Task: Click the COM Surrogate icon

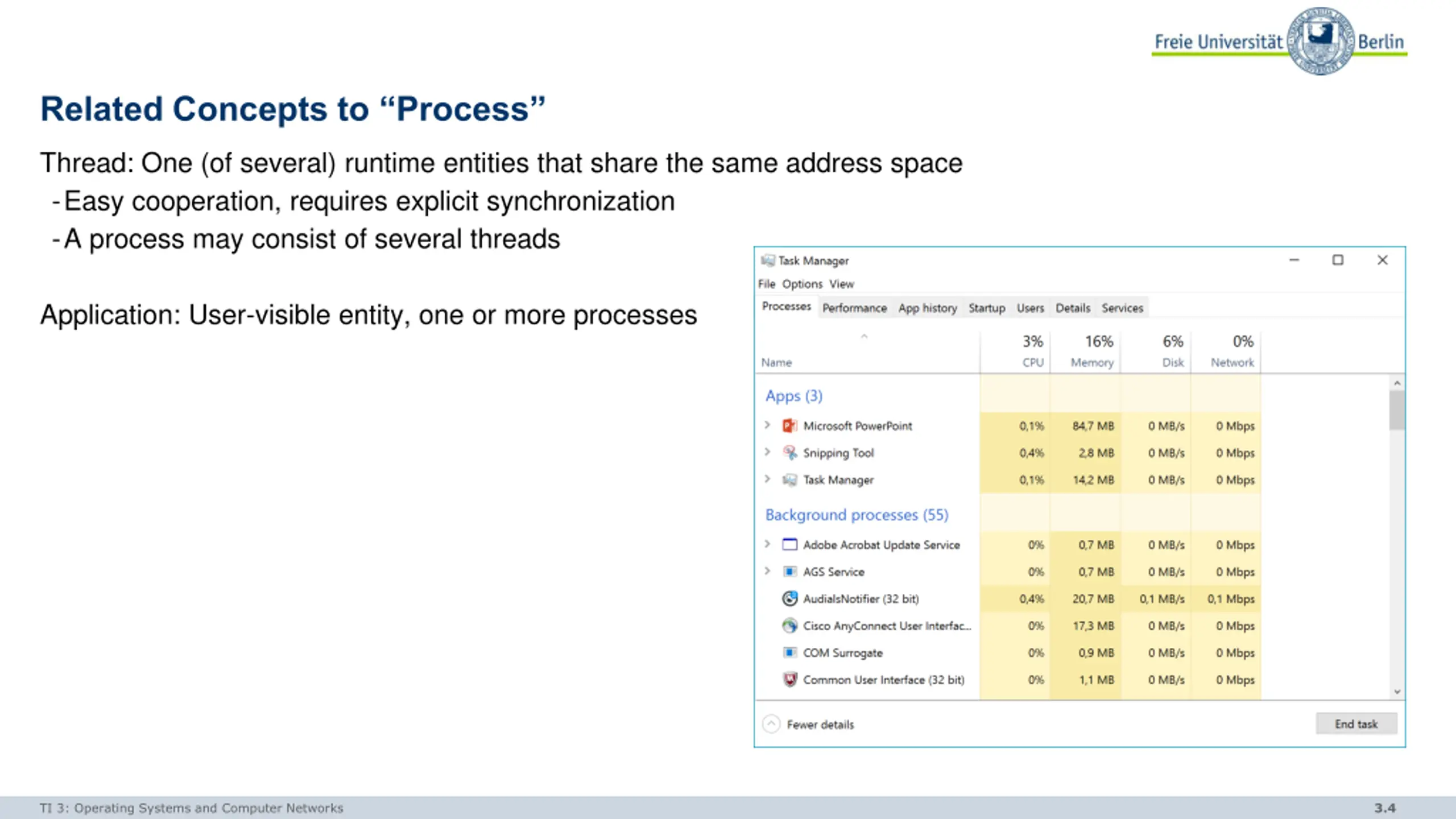Action: click(789, 652)
